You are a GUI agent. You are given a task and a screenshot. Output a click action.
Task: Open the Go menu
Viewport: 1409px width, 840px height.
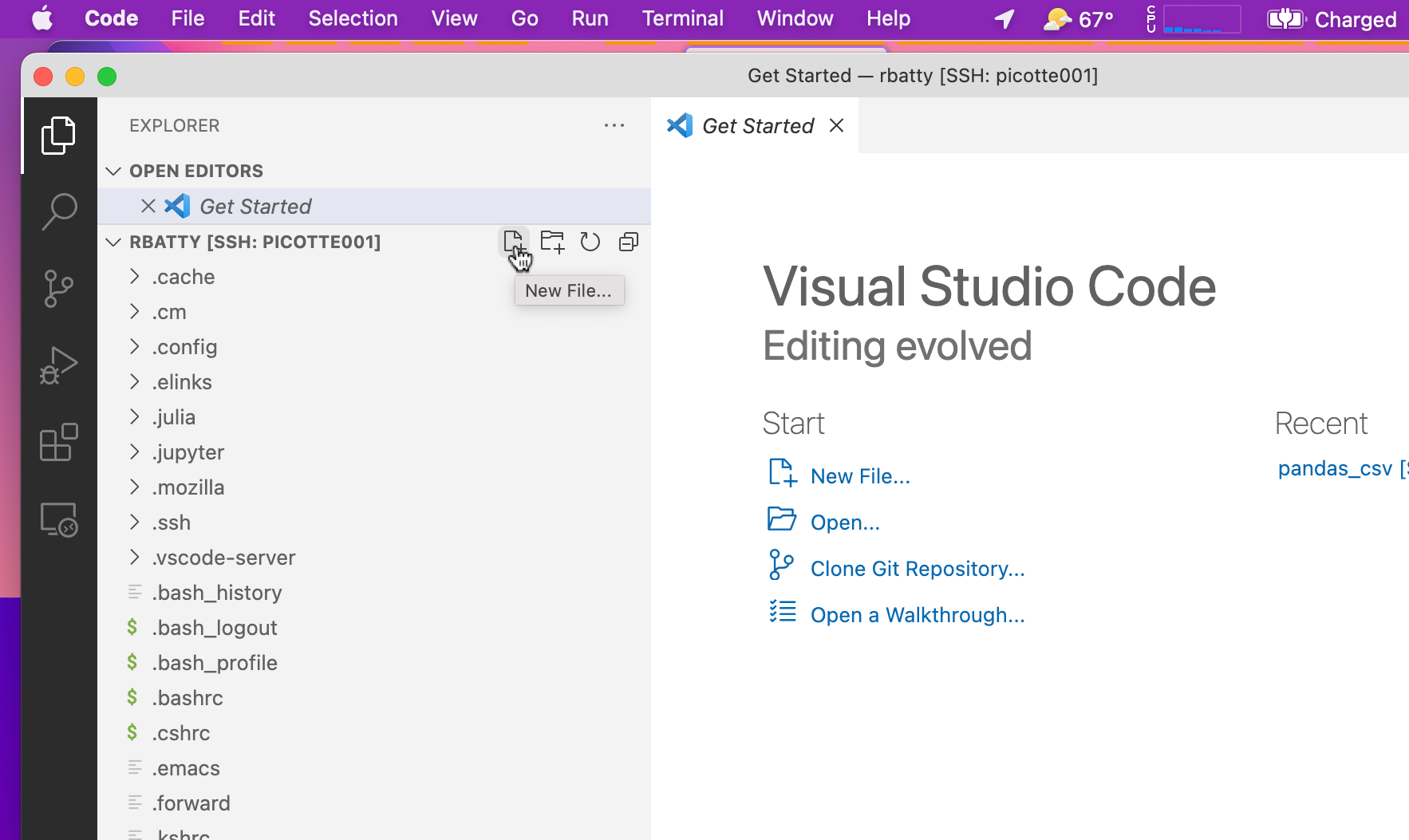(x=524, y=18)
